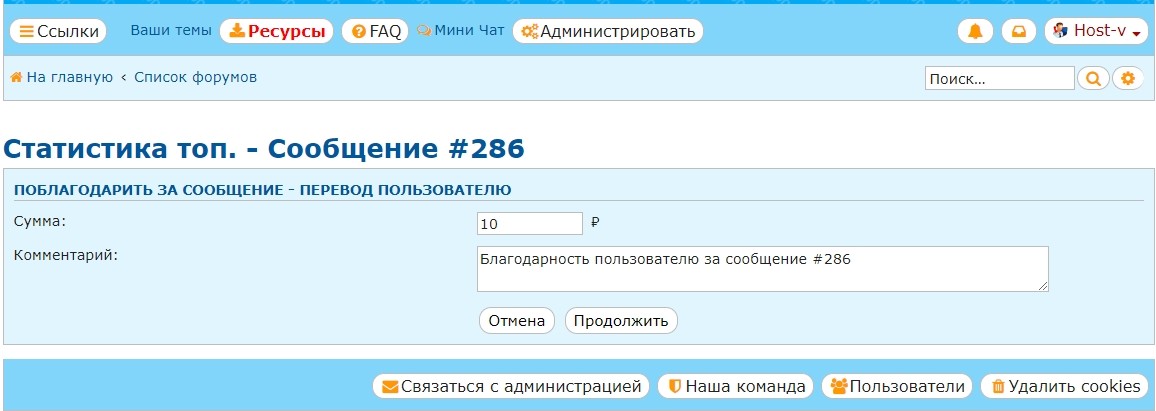The width and height of the screenshot is (1156, 411).
Task: Click the home icon in breadcrumbs
Action: [x=16, y=77]
